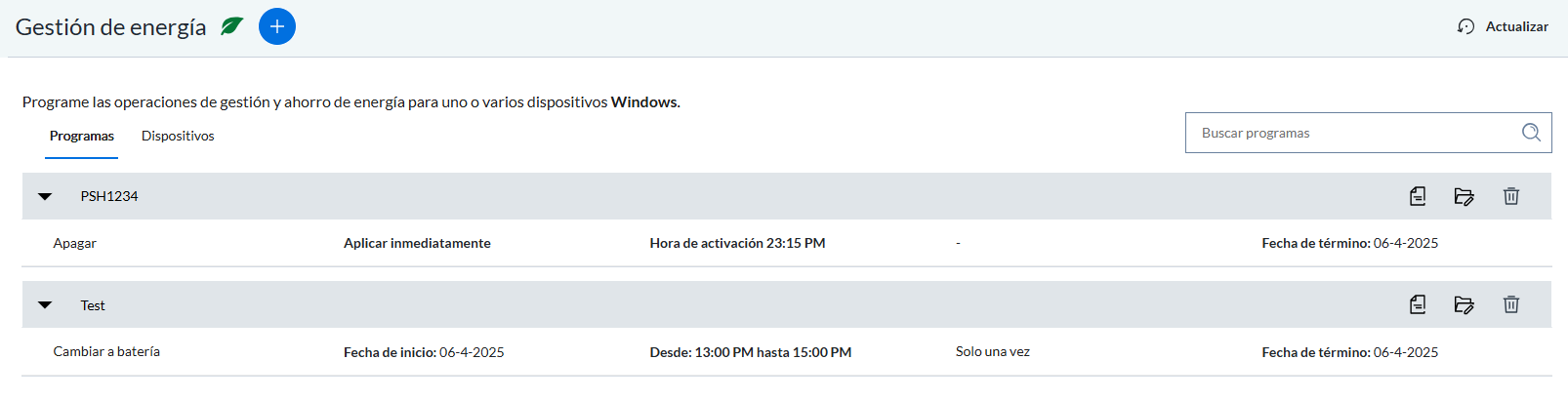Click the Cambiar a batería operation entry
The width and height of the screenshot is (1568, 400).
coord(106,351)
